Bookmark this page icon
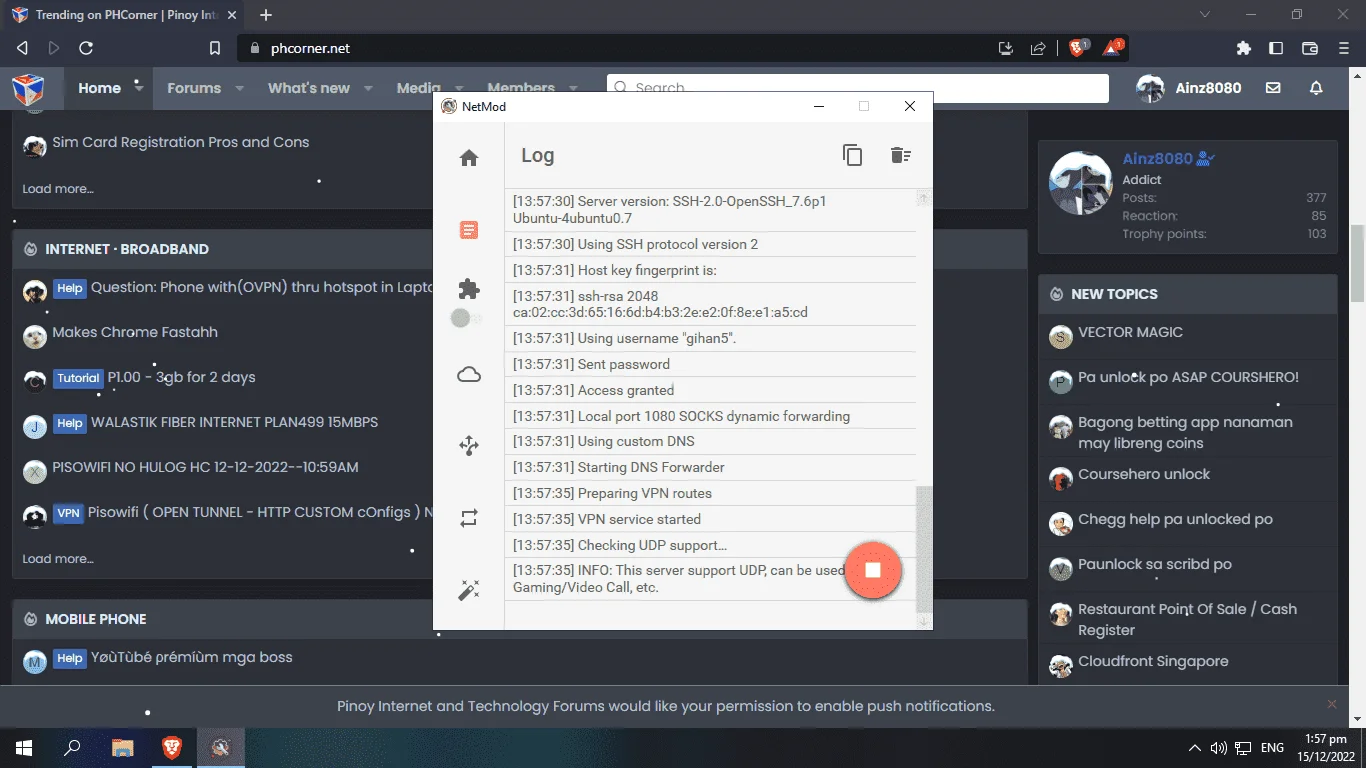1366x768 pixels. coord(214,48)
